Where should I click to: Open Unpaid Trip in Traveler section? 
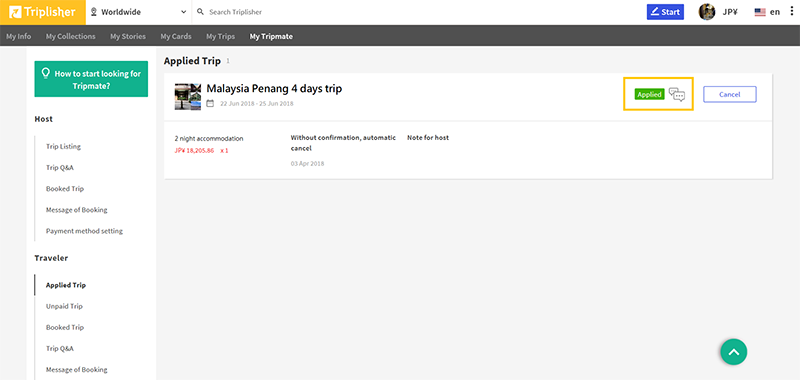64,306
